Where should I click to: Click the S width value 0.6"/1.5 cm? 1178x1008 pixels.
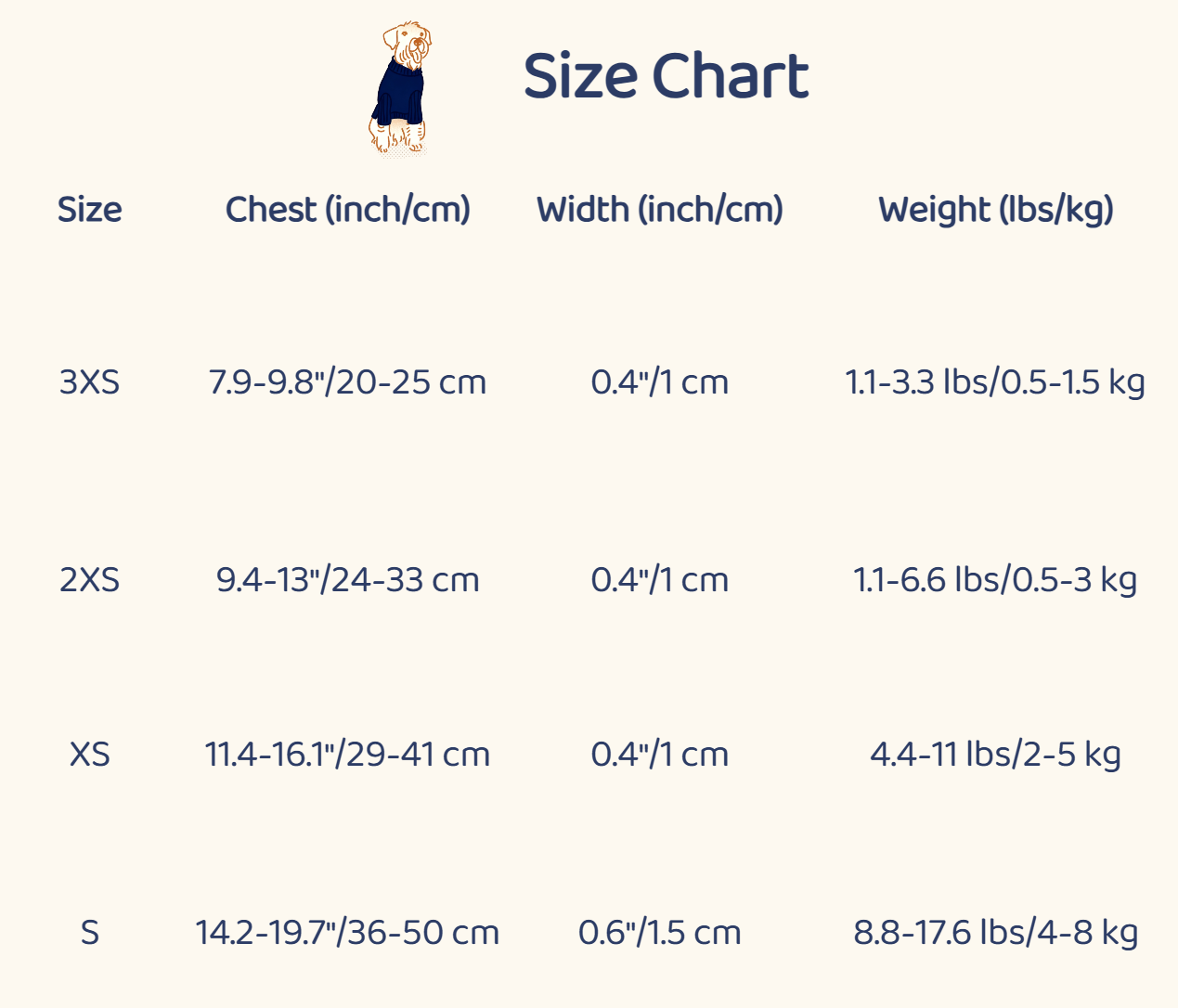660,932
